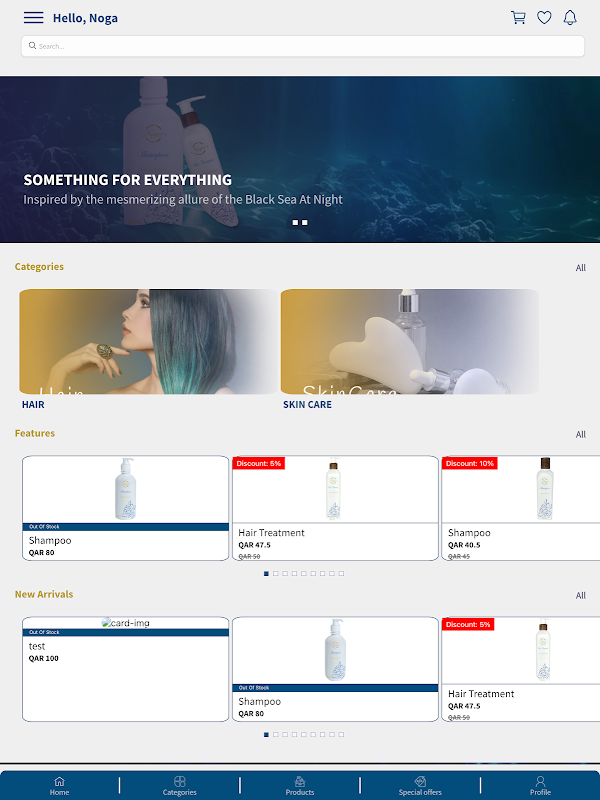Select second banner slide indicator

pyautogui.click(x=305, y=222)
